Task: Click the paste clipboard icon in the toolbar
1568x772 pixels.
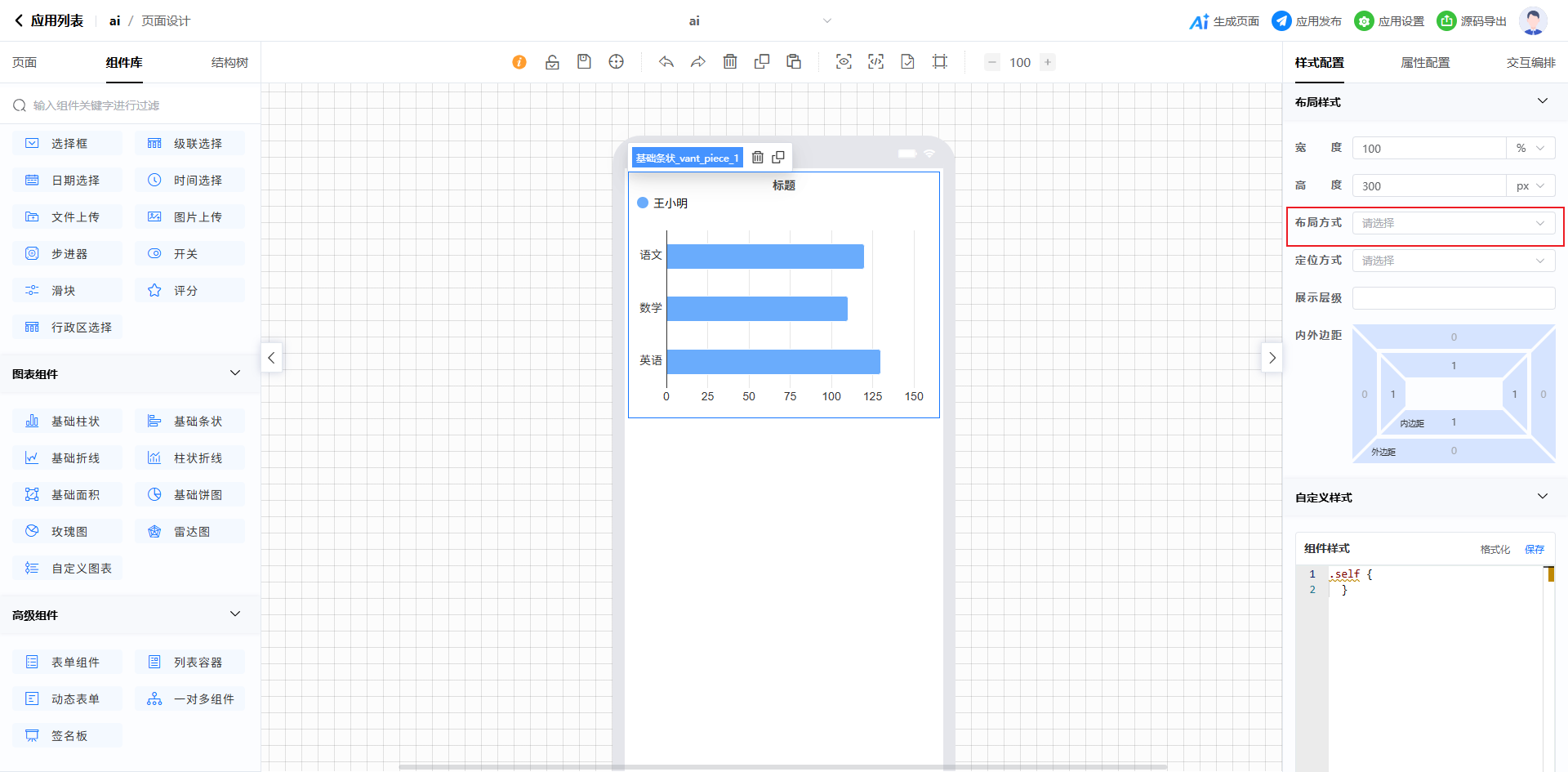Action: click(794, 62)
